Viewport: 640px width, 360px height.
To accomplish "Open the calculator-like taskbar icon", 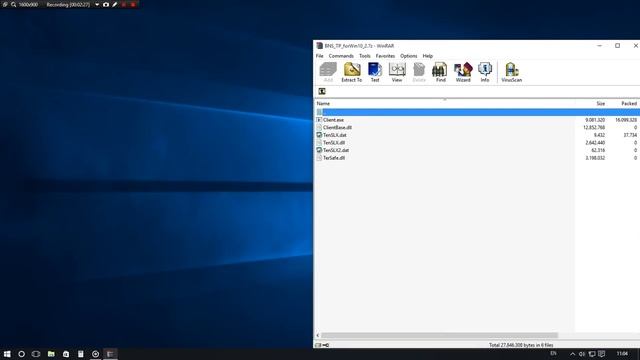I will pos(80,354).
